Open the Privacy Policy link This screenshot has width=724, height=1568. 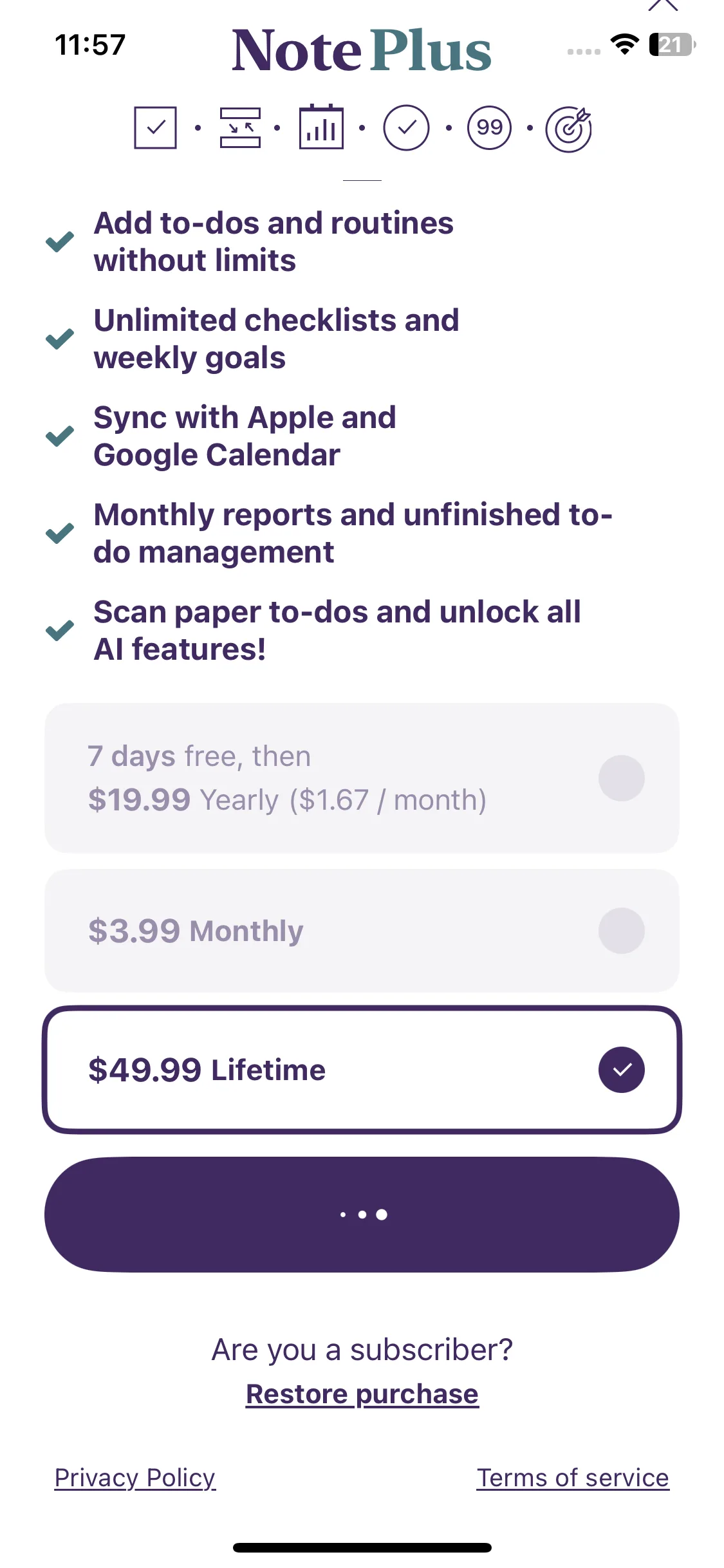tap(135, 1478)
